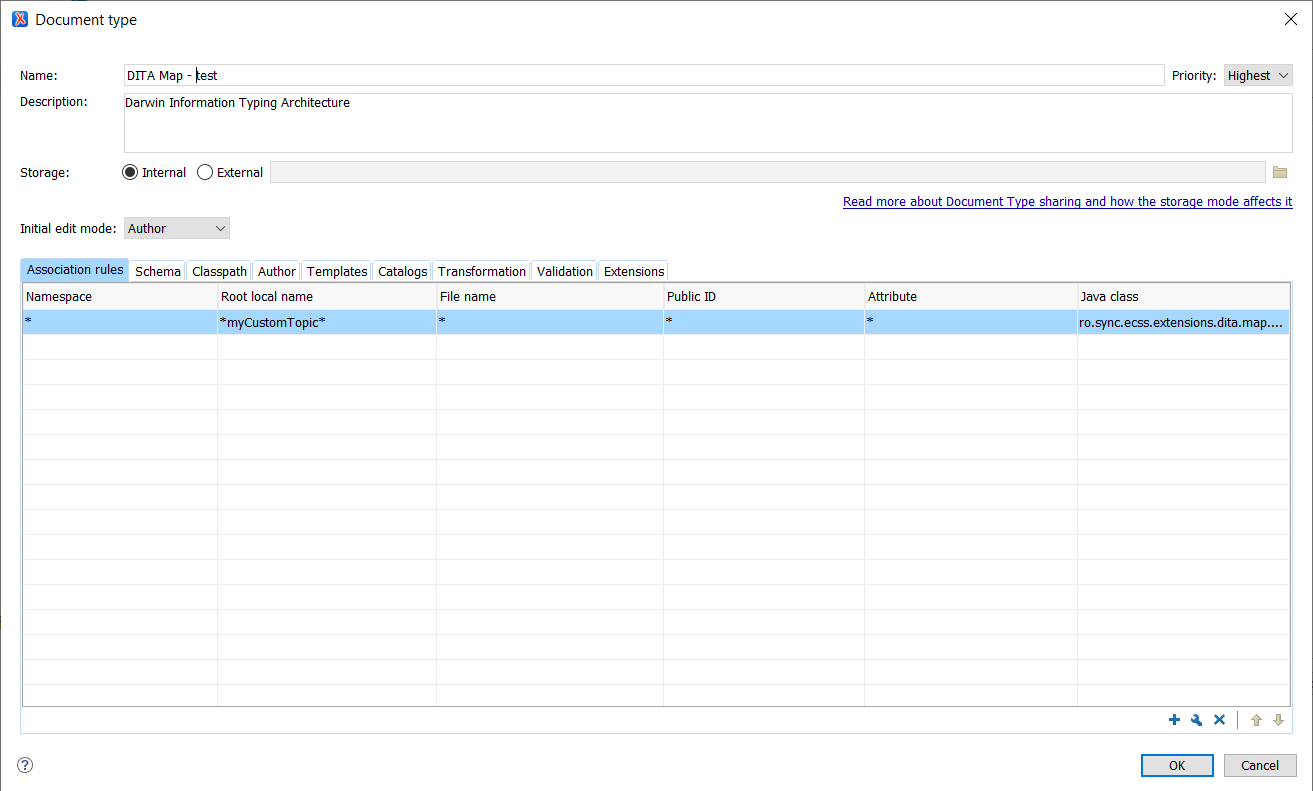The image size is (1313, 791).
Task: Edit the selected rule with wrench icon
Action: click(1196, 720)
